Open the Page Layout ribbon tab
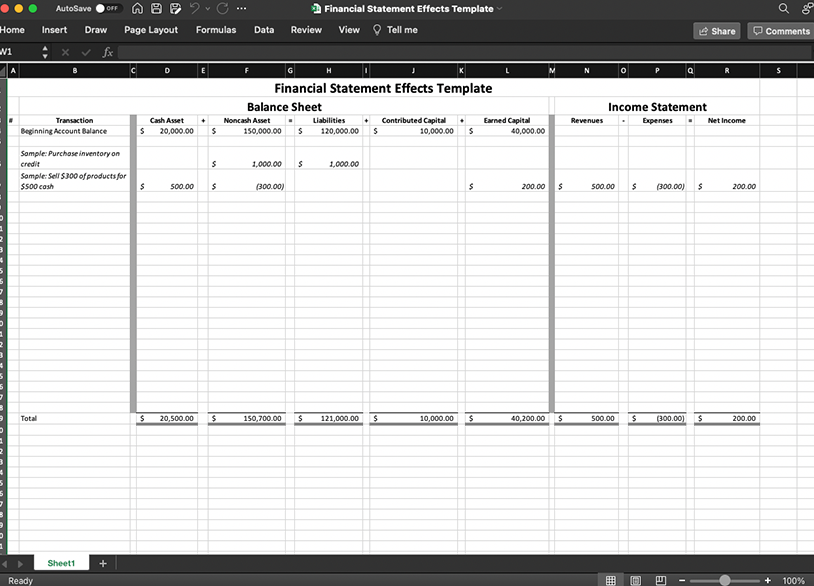814x586 pixels. pos(151,30)
